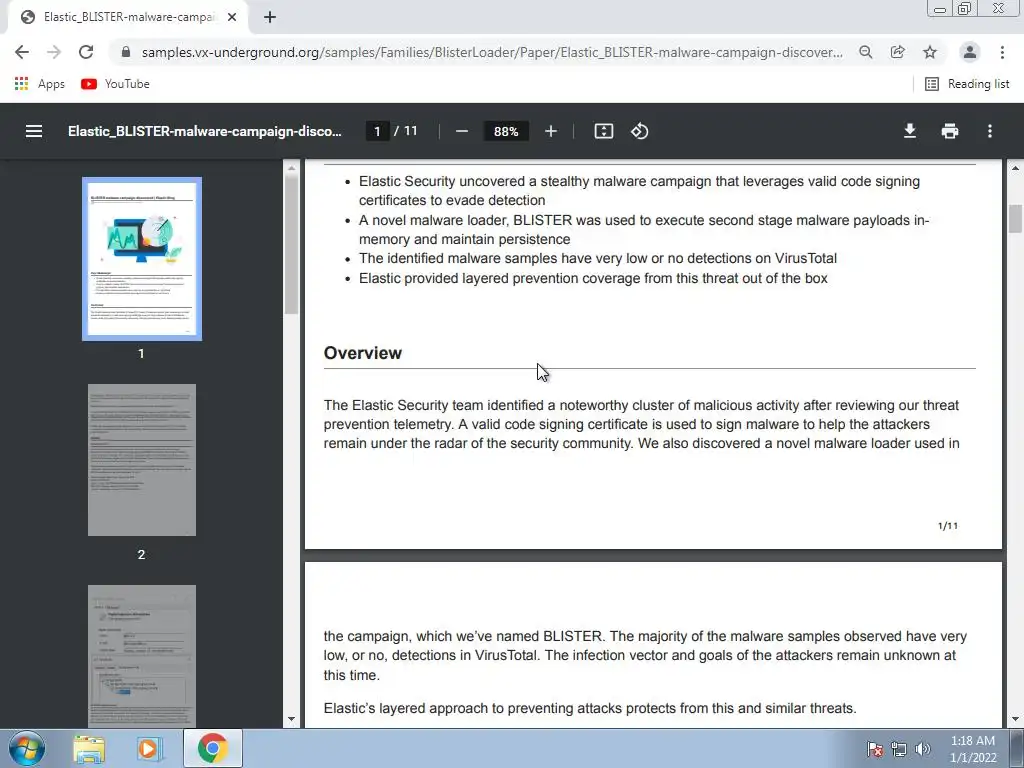Select page 2 thumbnail
1024x768 pixels.
click(142, 460)
